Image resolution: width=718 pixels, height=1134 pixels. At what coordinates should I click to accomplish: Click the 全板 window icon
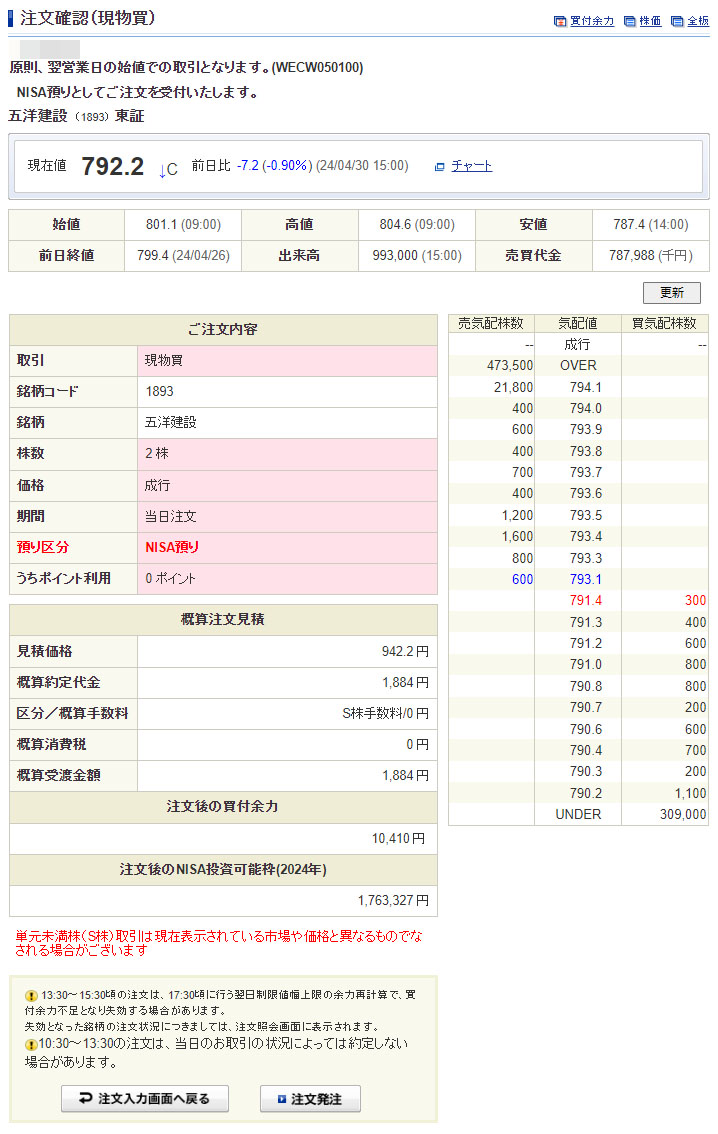click(677, 21)
